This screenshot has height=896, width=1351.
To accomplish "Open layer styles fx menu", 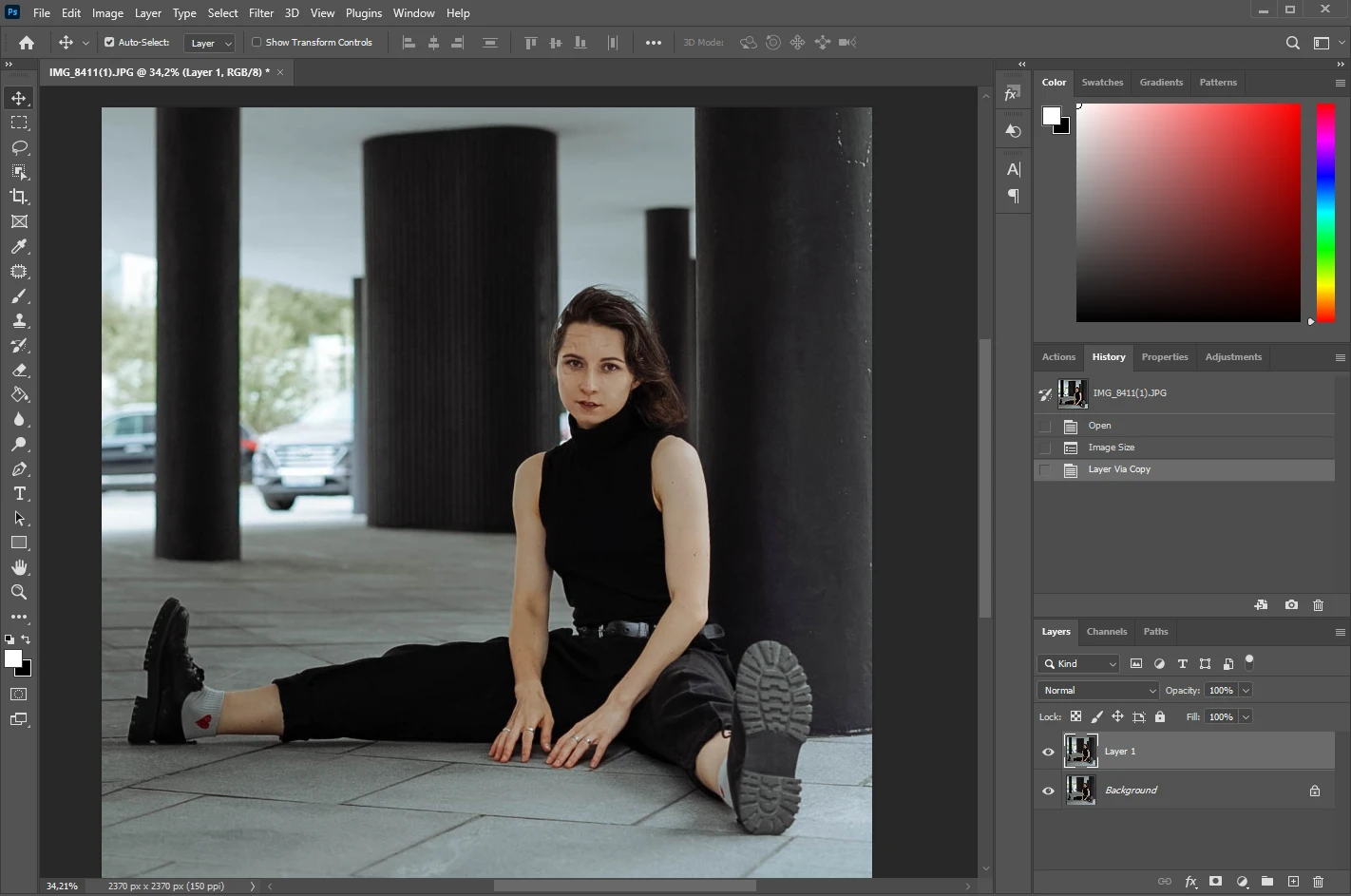I will (1190, 882).
